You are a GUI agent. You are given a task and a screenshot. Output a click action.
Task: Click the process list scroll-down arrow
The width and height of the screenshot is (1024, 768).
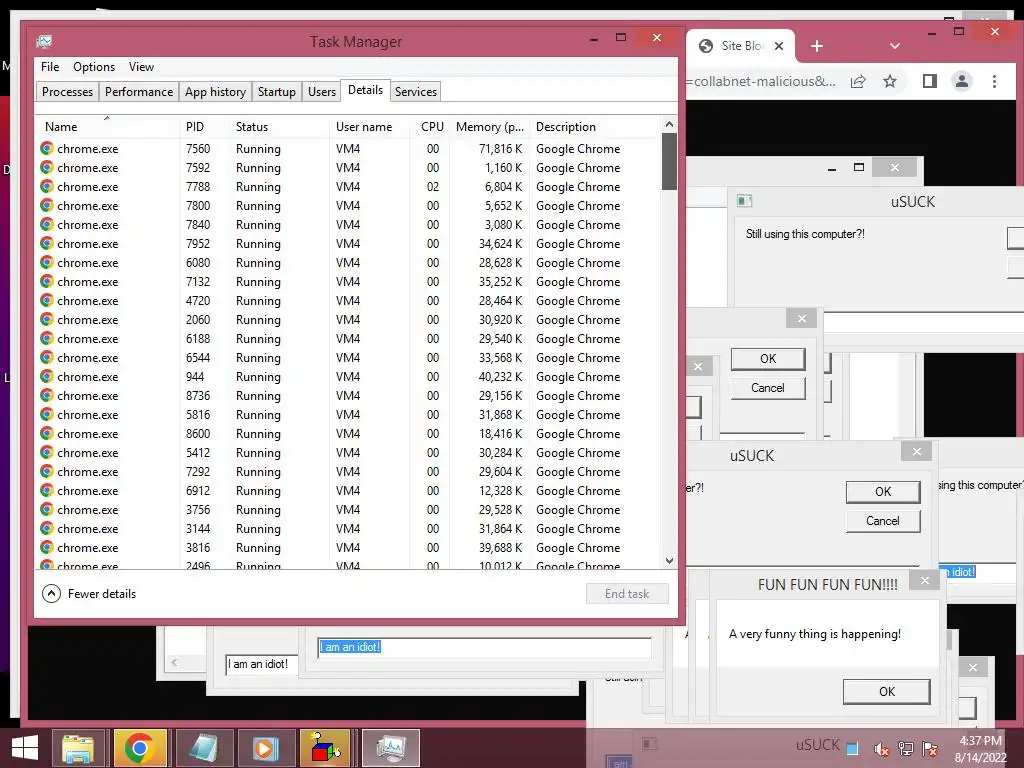click(669, 560)
